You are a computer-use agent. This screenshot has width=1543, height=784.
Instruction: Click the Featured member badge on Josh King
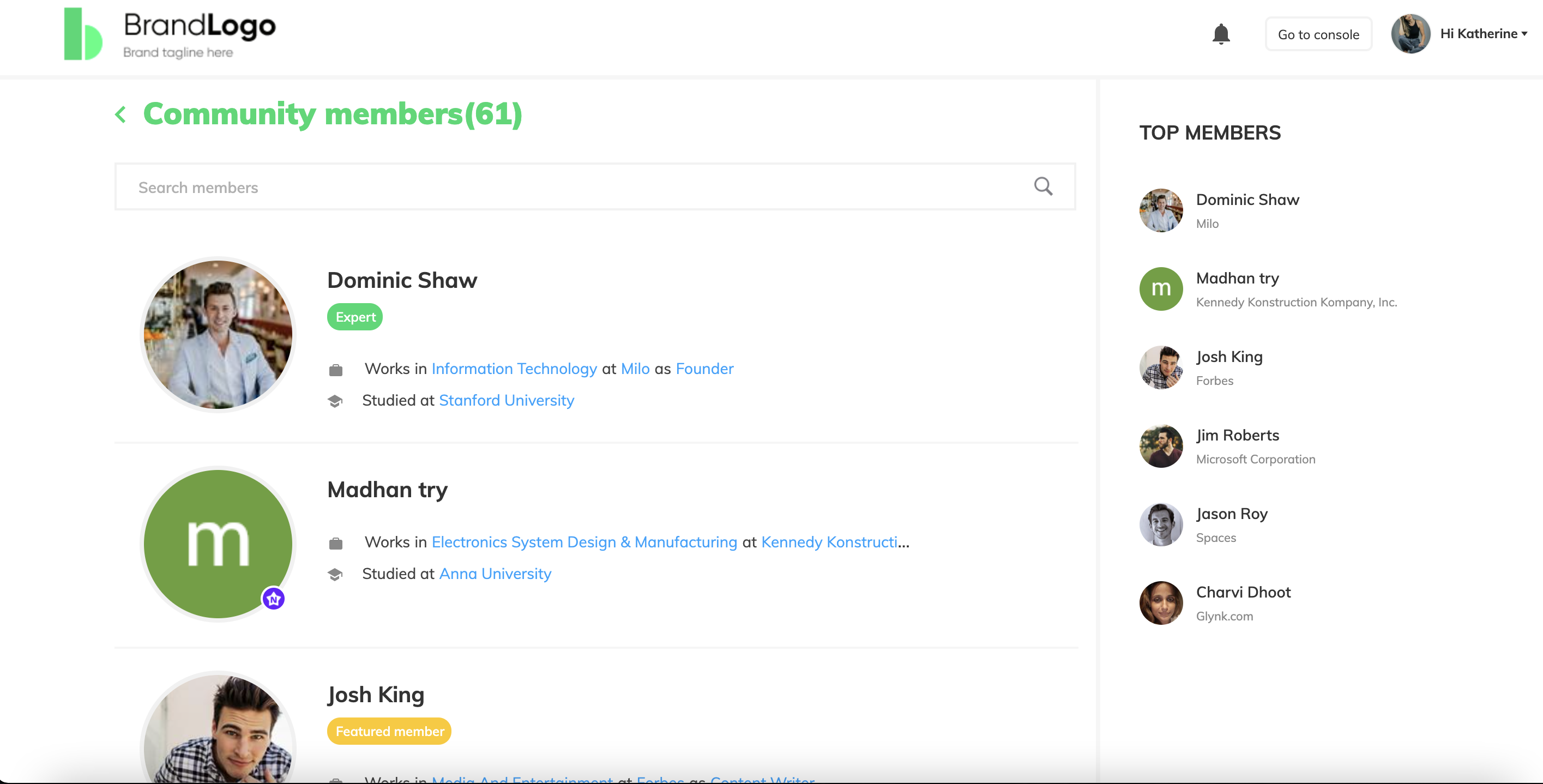pos(389,731)
